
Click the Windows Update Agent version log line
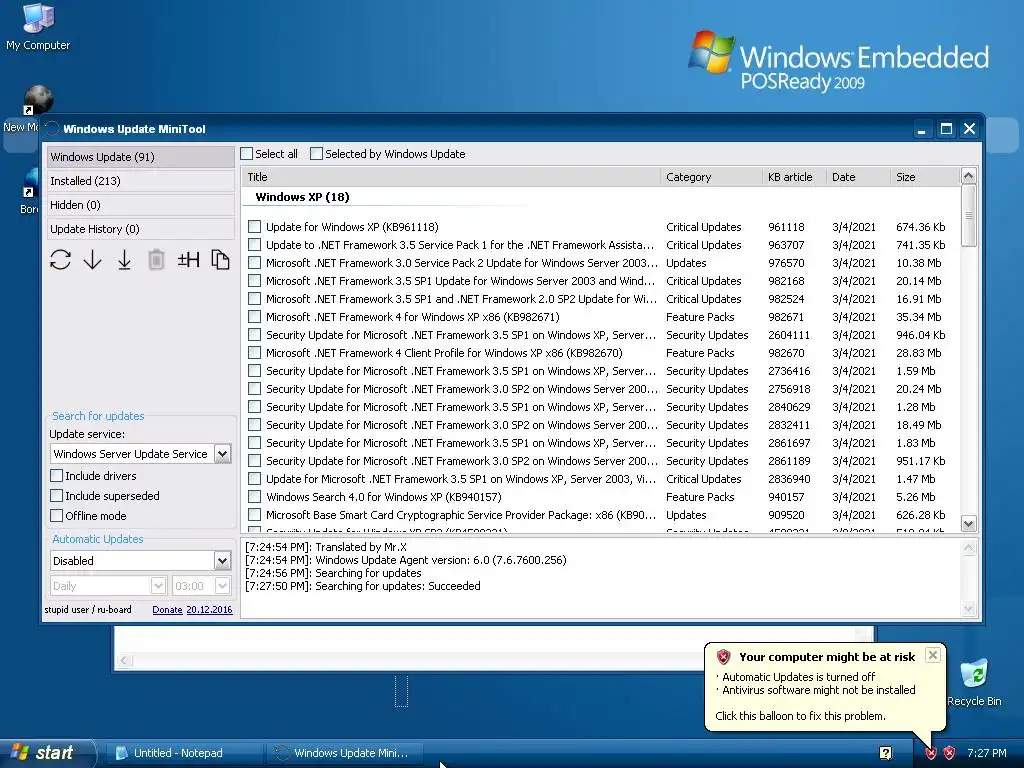pyautogui.click(x=406, y=560)
